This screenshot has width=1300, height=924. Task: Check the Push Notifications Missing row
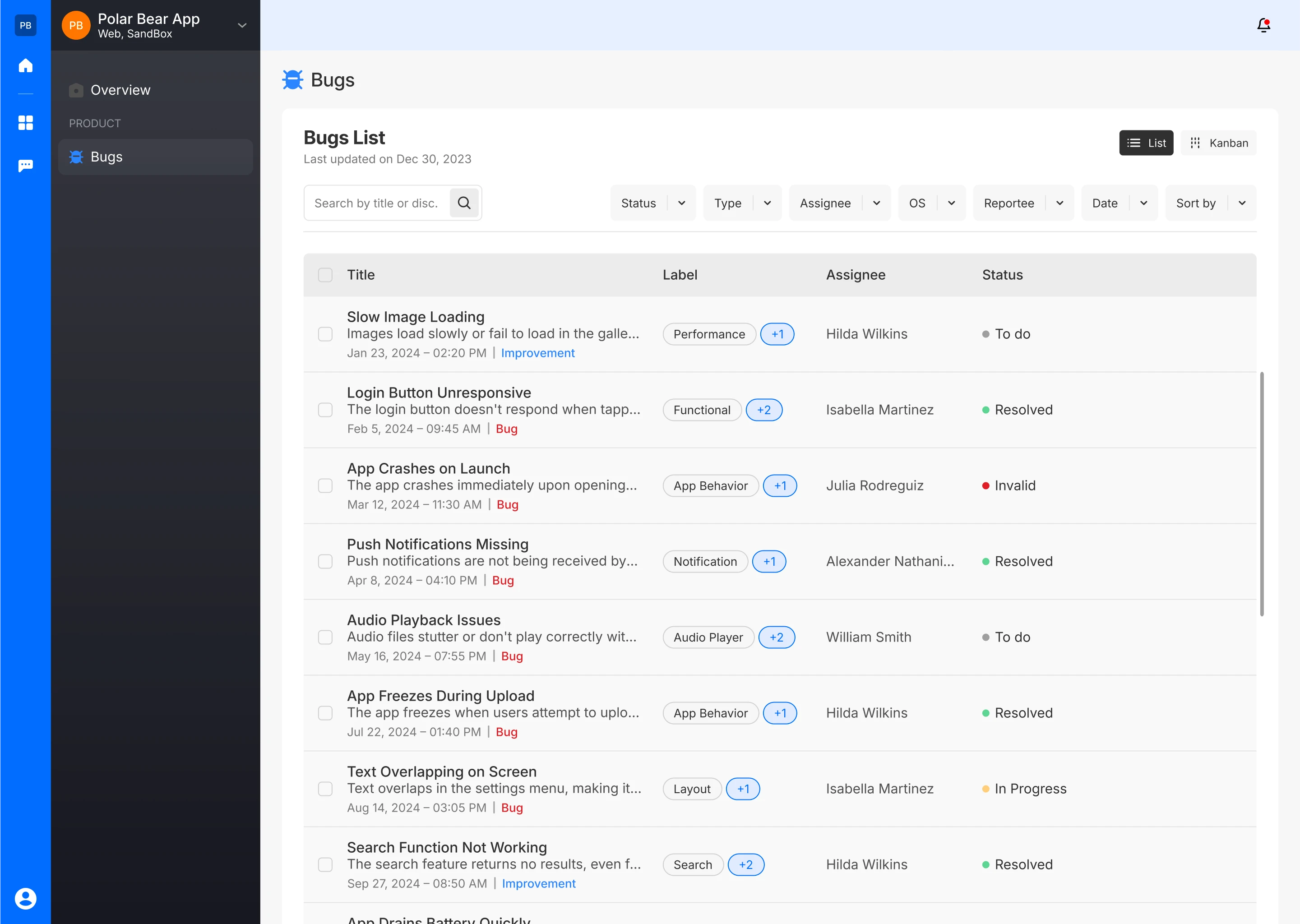(x=325, y=561)
